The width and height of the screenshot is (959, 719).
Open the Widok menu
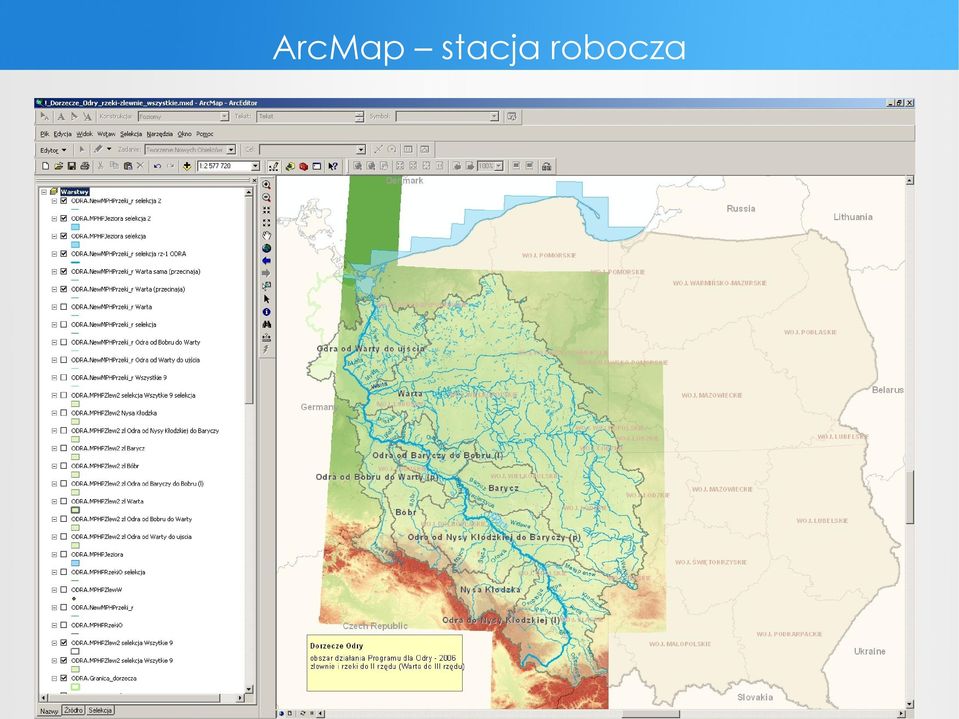84,134
